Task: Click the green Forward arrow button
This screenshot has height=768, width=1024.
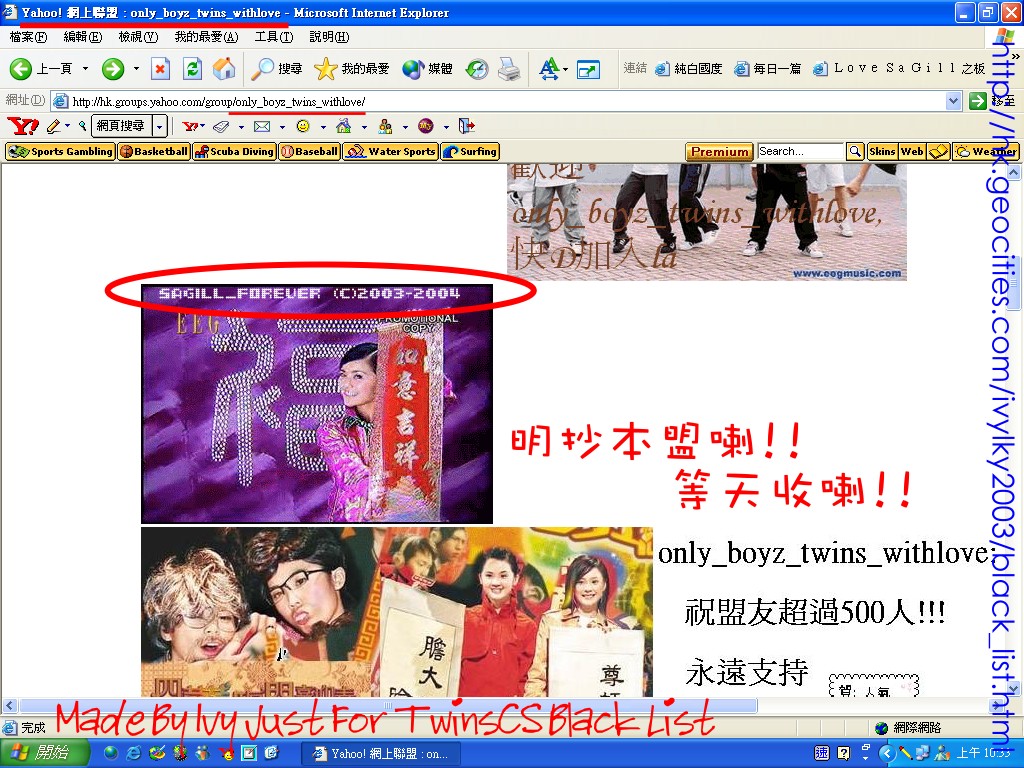Action: (x=113, y=69)
